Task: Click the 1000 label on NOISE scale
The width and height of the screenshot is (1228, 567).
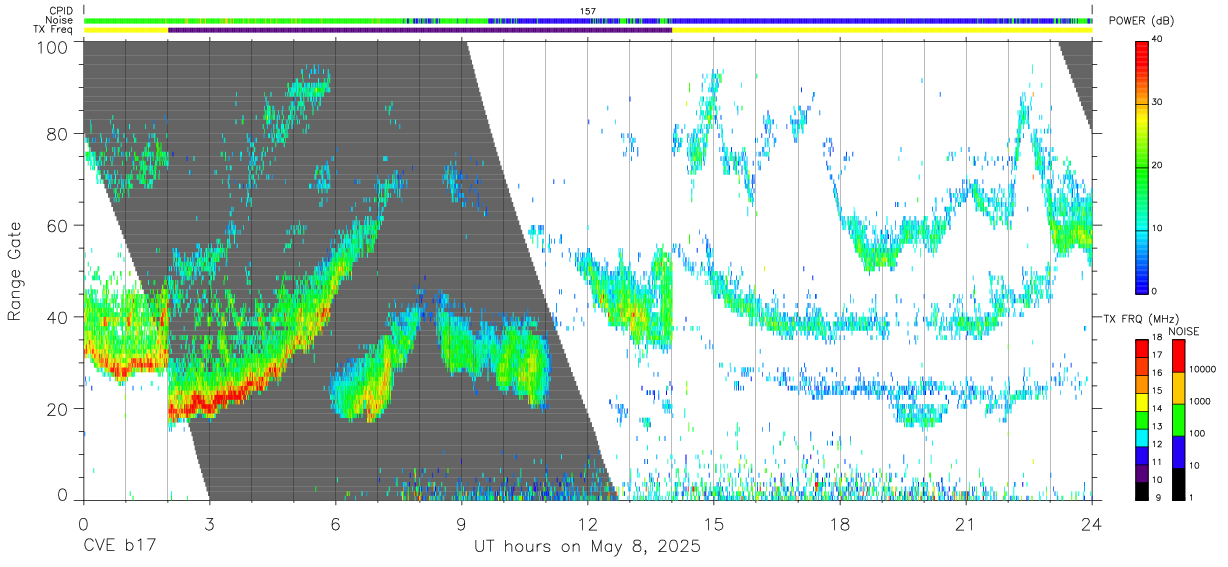Action: pos(1199,402)
